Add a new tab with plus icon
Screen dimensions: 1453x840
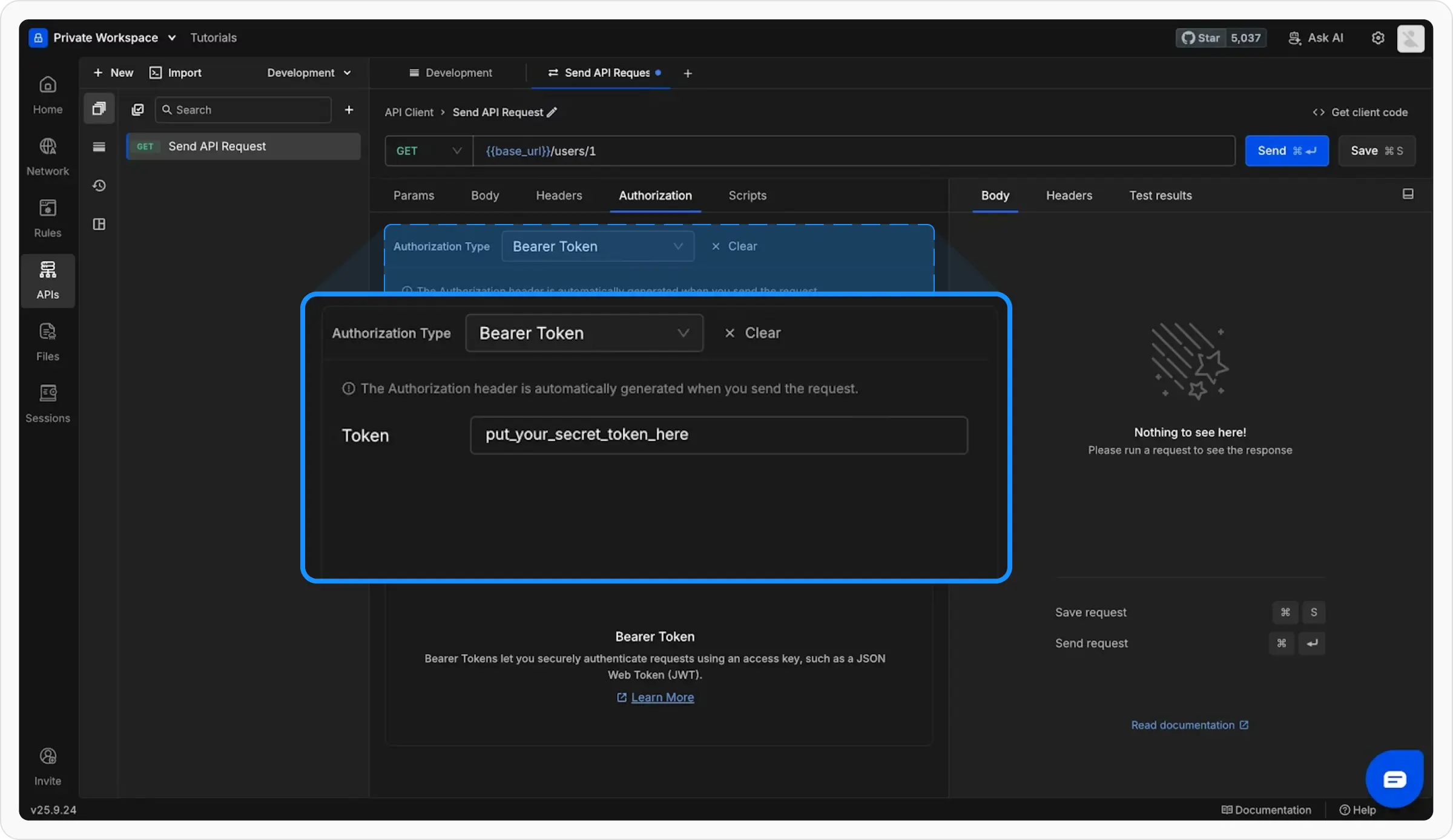click(x=688, y=73)
